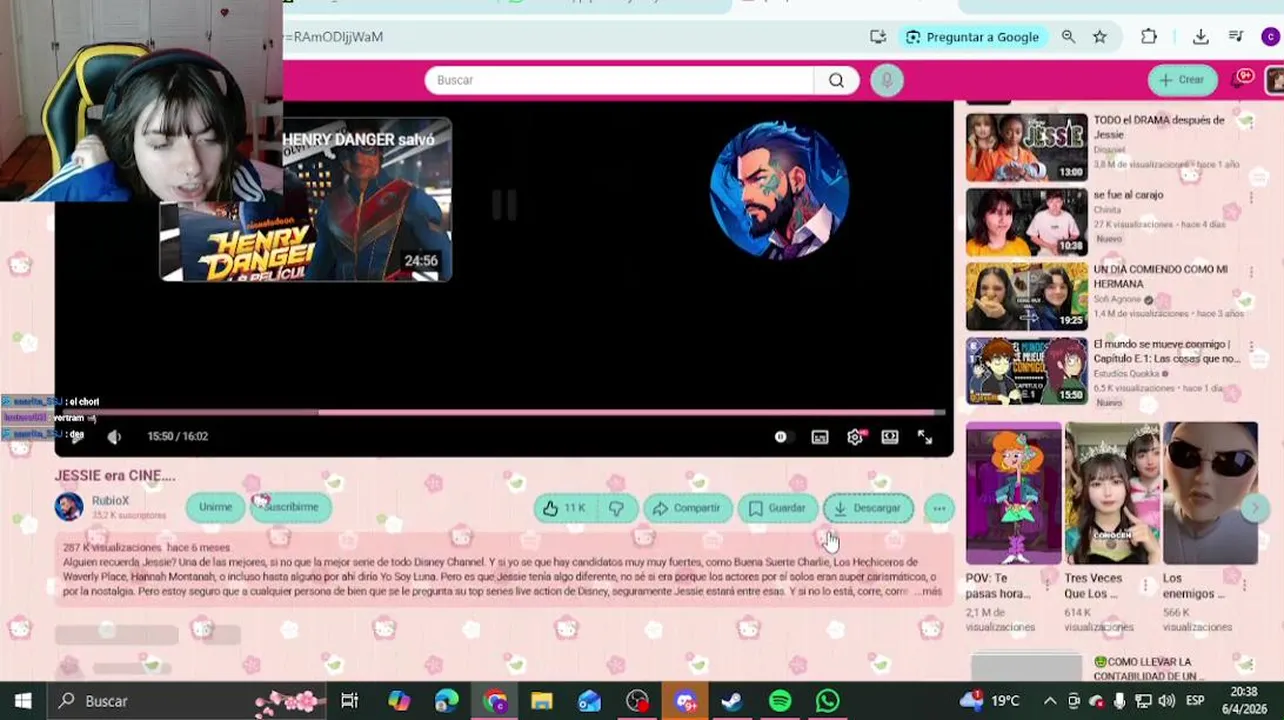Click Preguntar a Google in address bar
Viewport: 1284px width, 720px height.
[x=973, y=37]
